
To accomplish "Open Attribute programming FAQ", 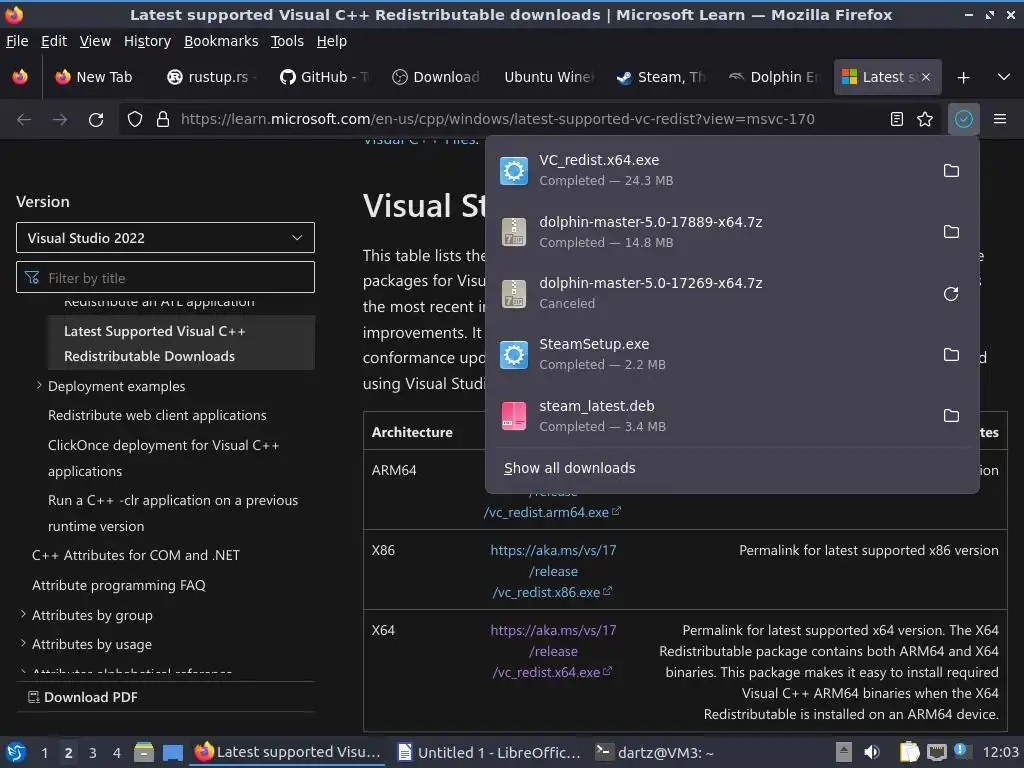I will 119,585.
